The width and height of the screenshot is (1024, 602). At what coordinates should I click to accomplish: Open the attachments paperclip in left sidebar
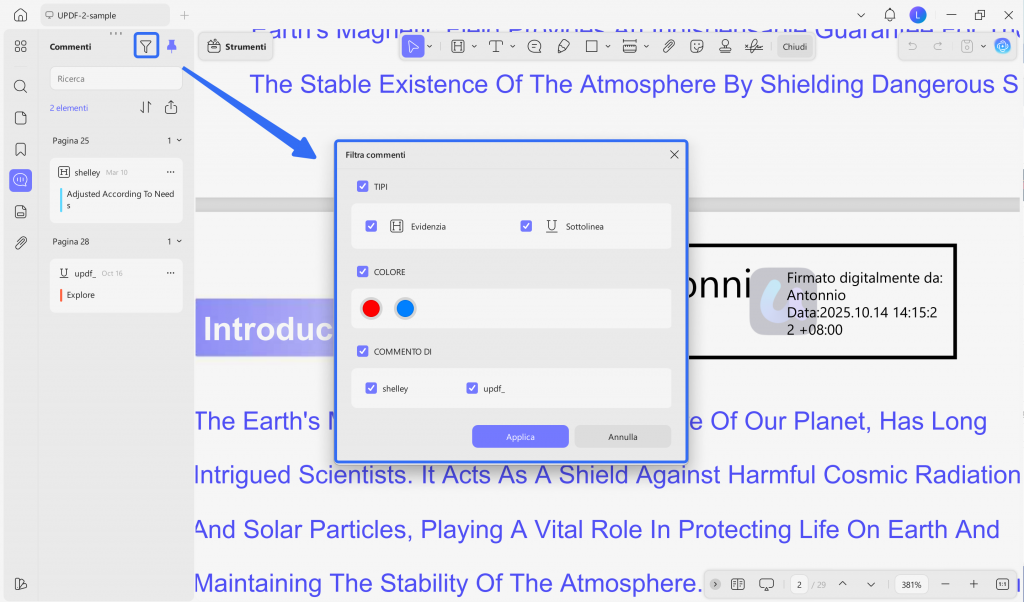coord(20,244)
